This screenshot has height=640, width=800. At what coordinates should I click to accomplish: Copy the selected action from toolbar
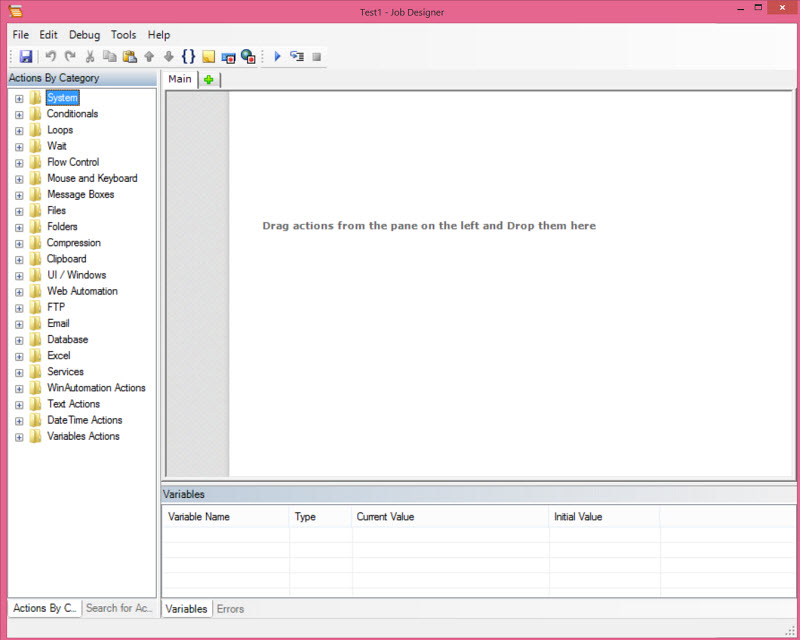pyautogui.click(x=110, y=56)
